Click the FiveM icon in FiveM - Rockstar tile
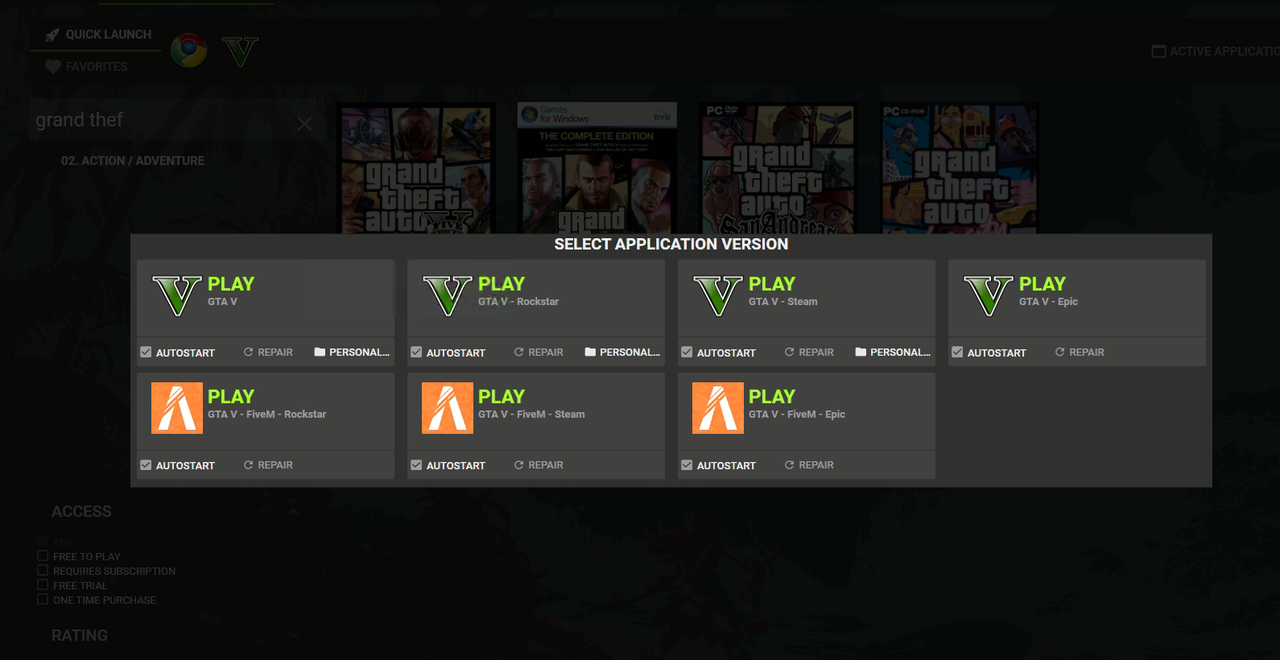1280x660 pixels. click(x=177, y=408)
